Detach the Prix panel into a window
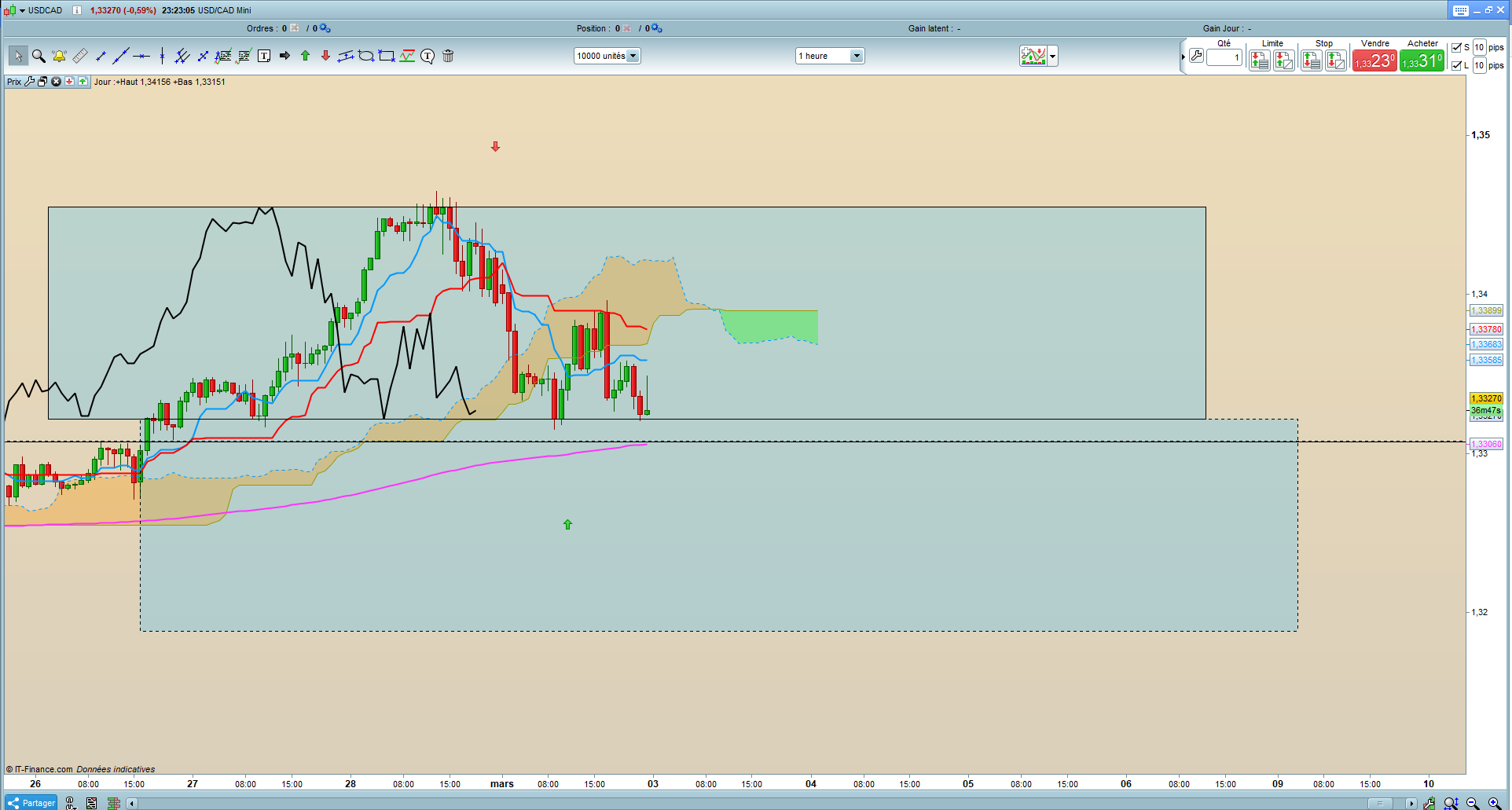This screenshot has width=1512, height=810. click(43, 82)
